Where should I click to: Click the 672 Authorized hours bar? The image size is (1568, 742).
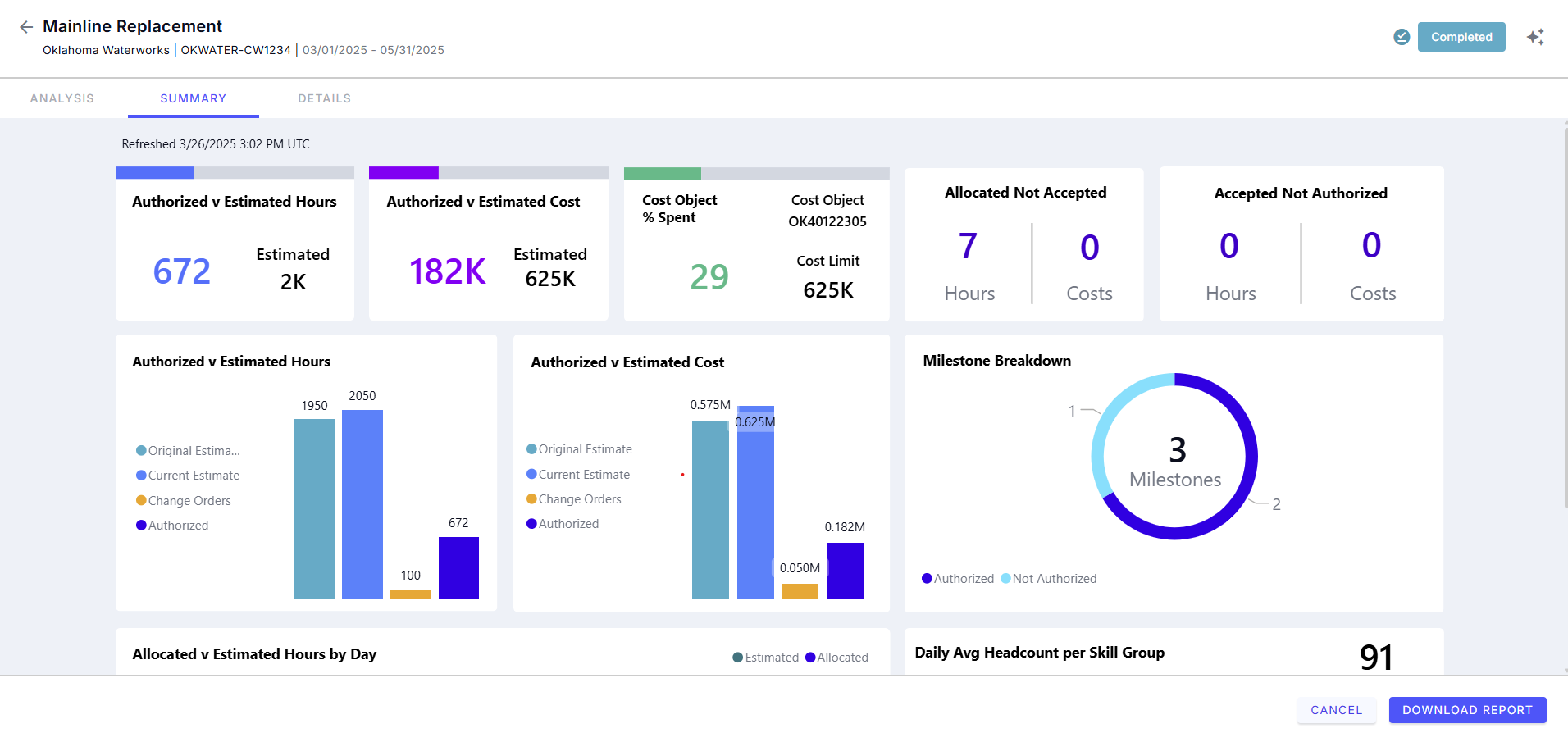(458, 567)
